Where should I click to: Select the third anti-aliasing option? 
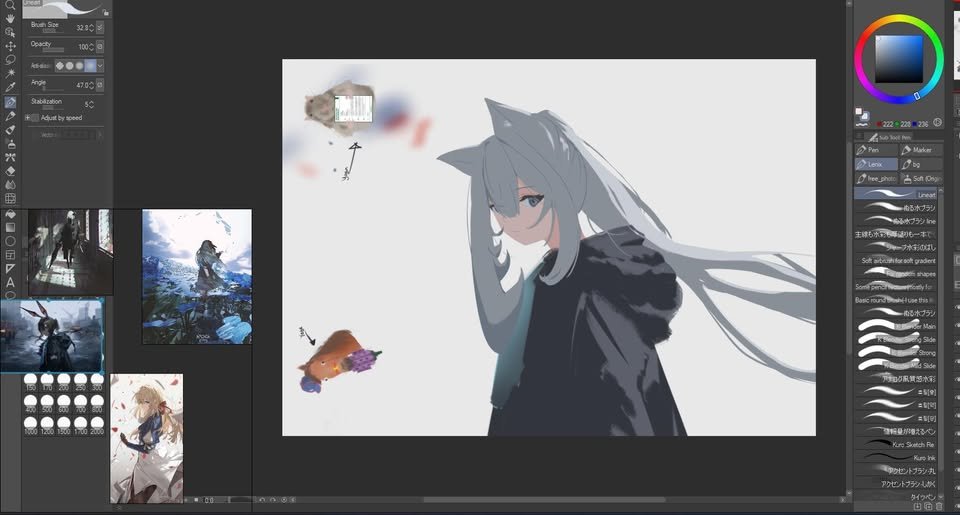[80, 66]
